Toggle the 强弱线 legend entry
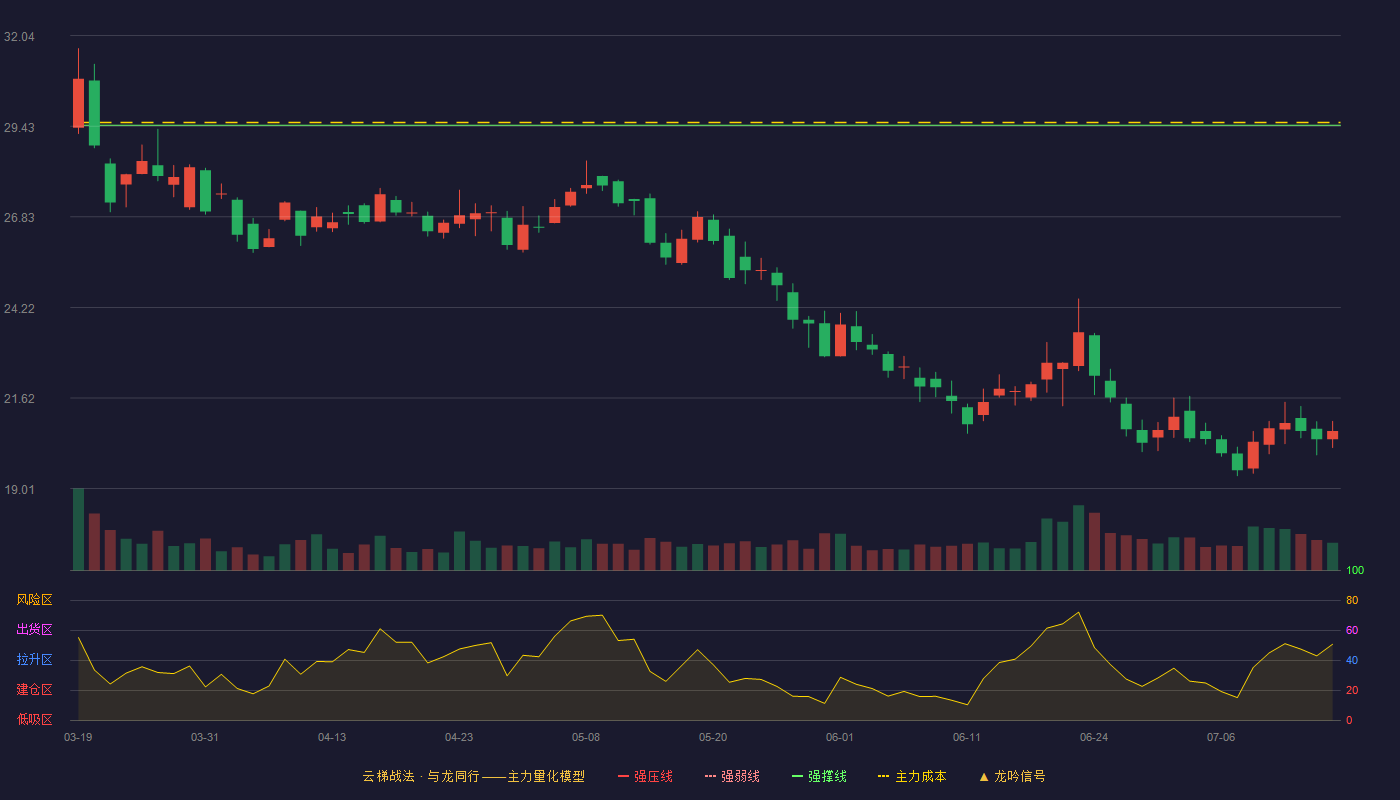Viewport: 1400px width, 800px height. click(x=732, y=776)
